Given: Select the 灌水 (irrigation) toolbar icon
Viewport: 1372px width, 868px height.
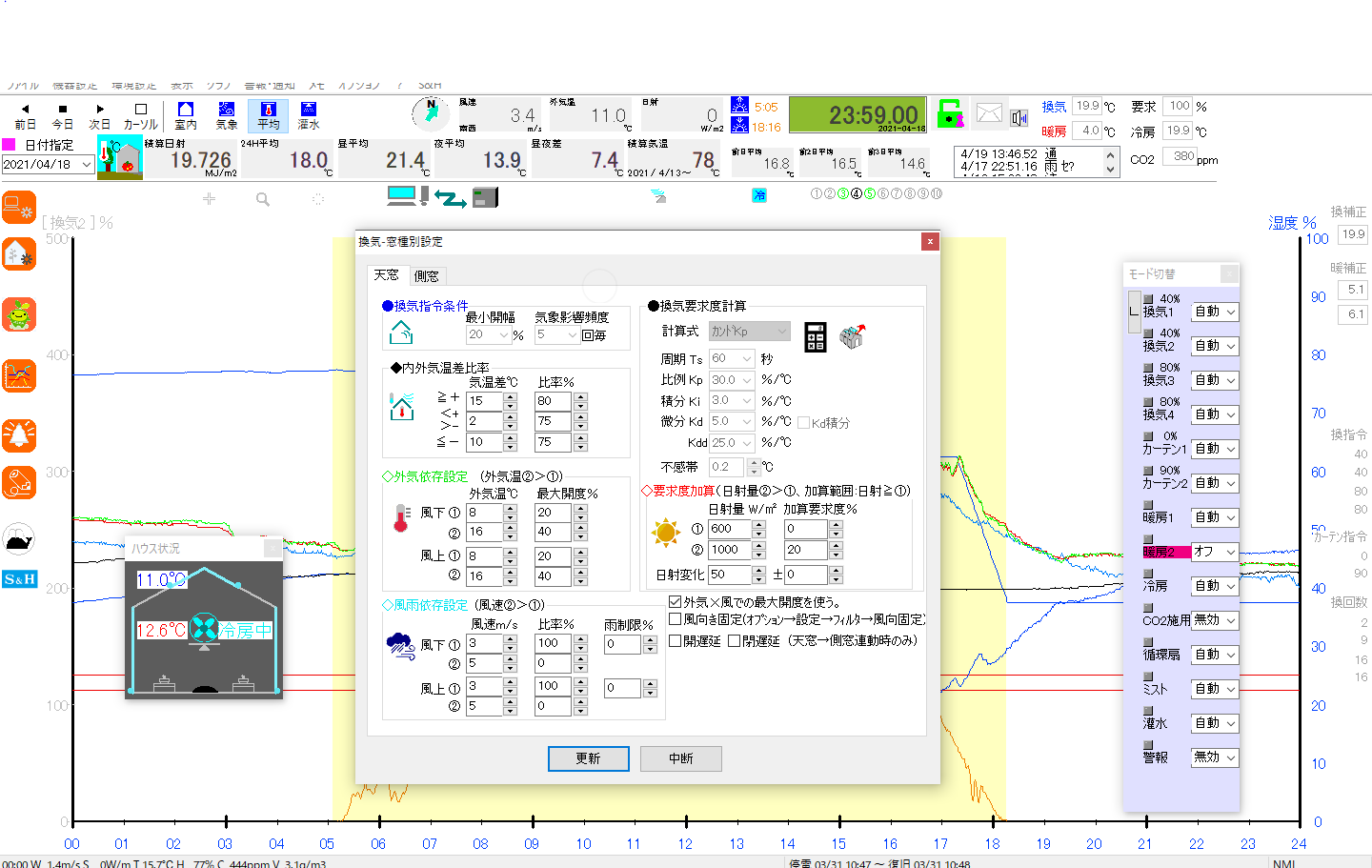Looking at the screenshot, I should pos(308,115).
